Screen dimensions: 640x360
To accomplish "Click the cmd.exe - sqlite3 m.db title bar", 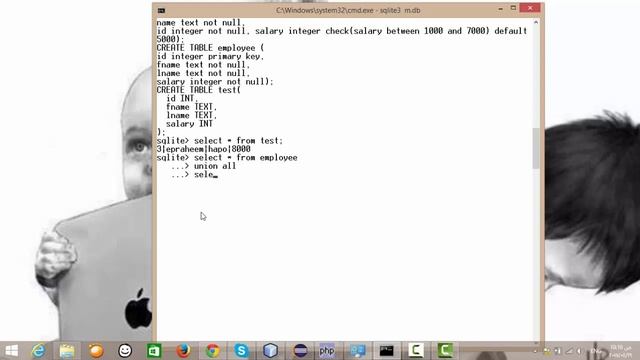I will click(348, 10).
